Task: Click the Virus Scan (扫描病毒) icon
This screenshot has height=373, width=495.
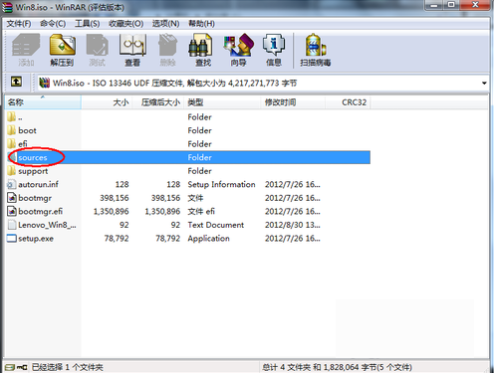Action: pyautogui.click(x=315, y=50)
